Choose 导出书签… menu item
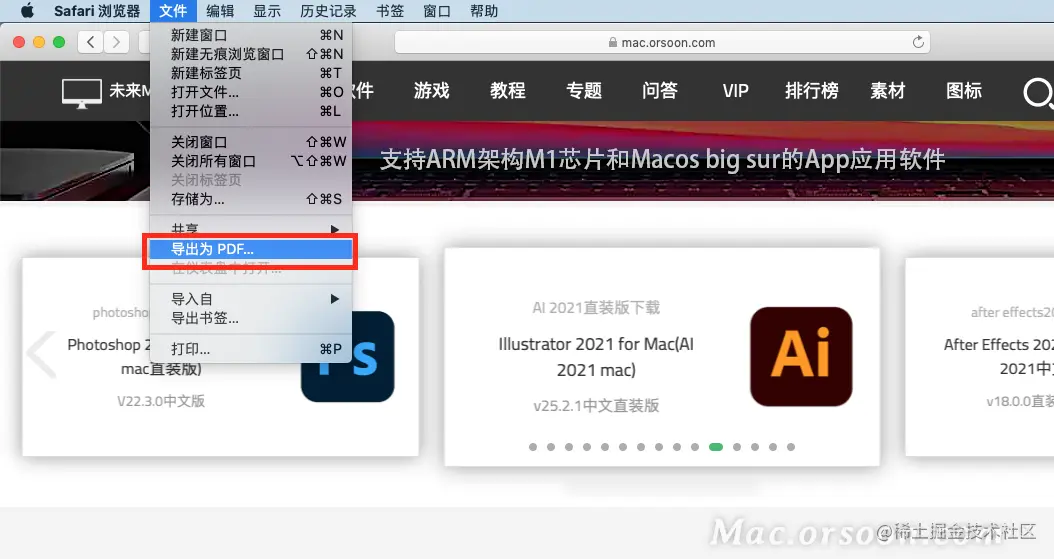Viewport: 1054px width, 559px height. click(251, 318)
